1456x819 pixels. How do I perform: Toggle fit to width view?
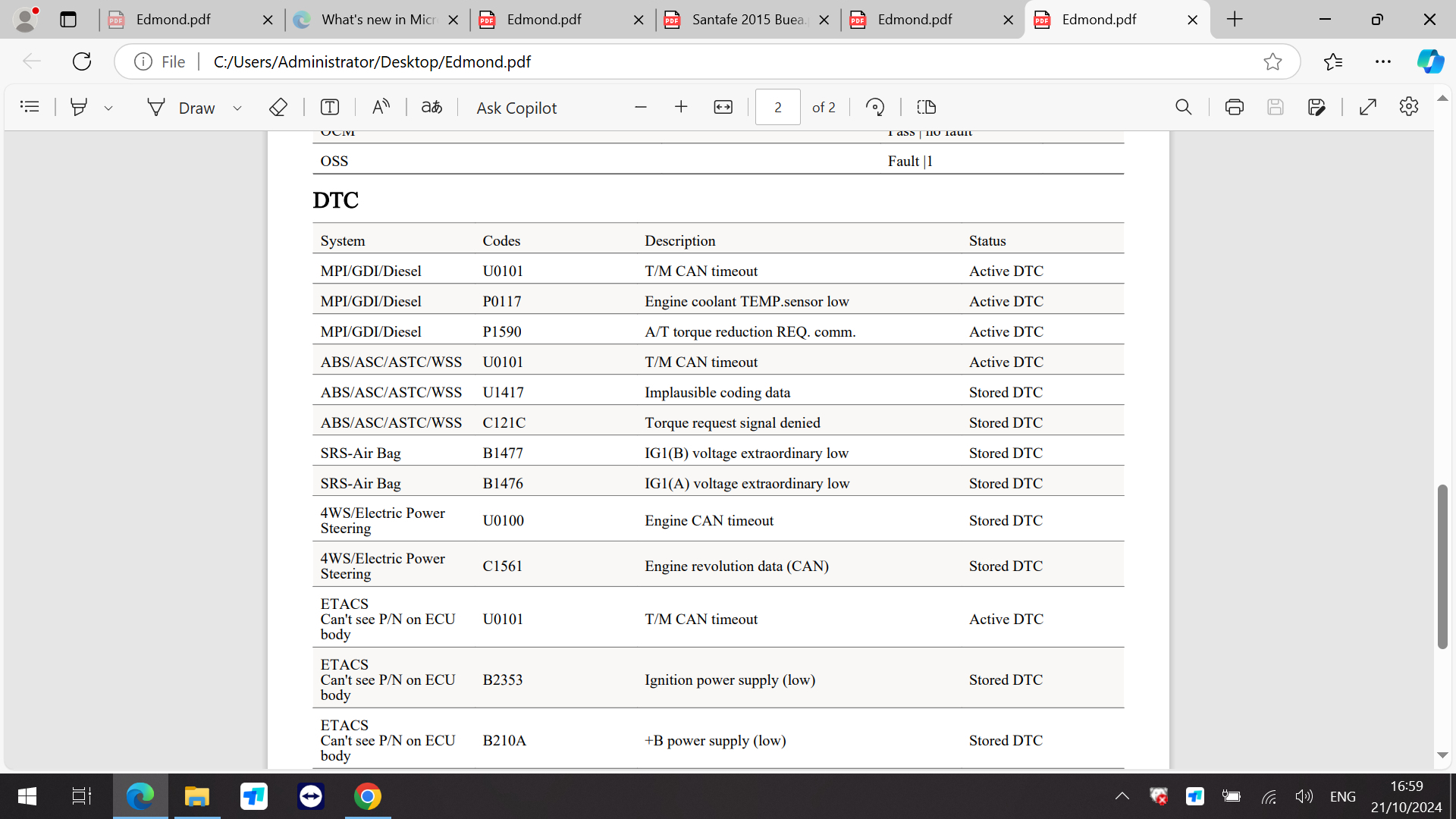point(723,107)
